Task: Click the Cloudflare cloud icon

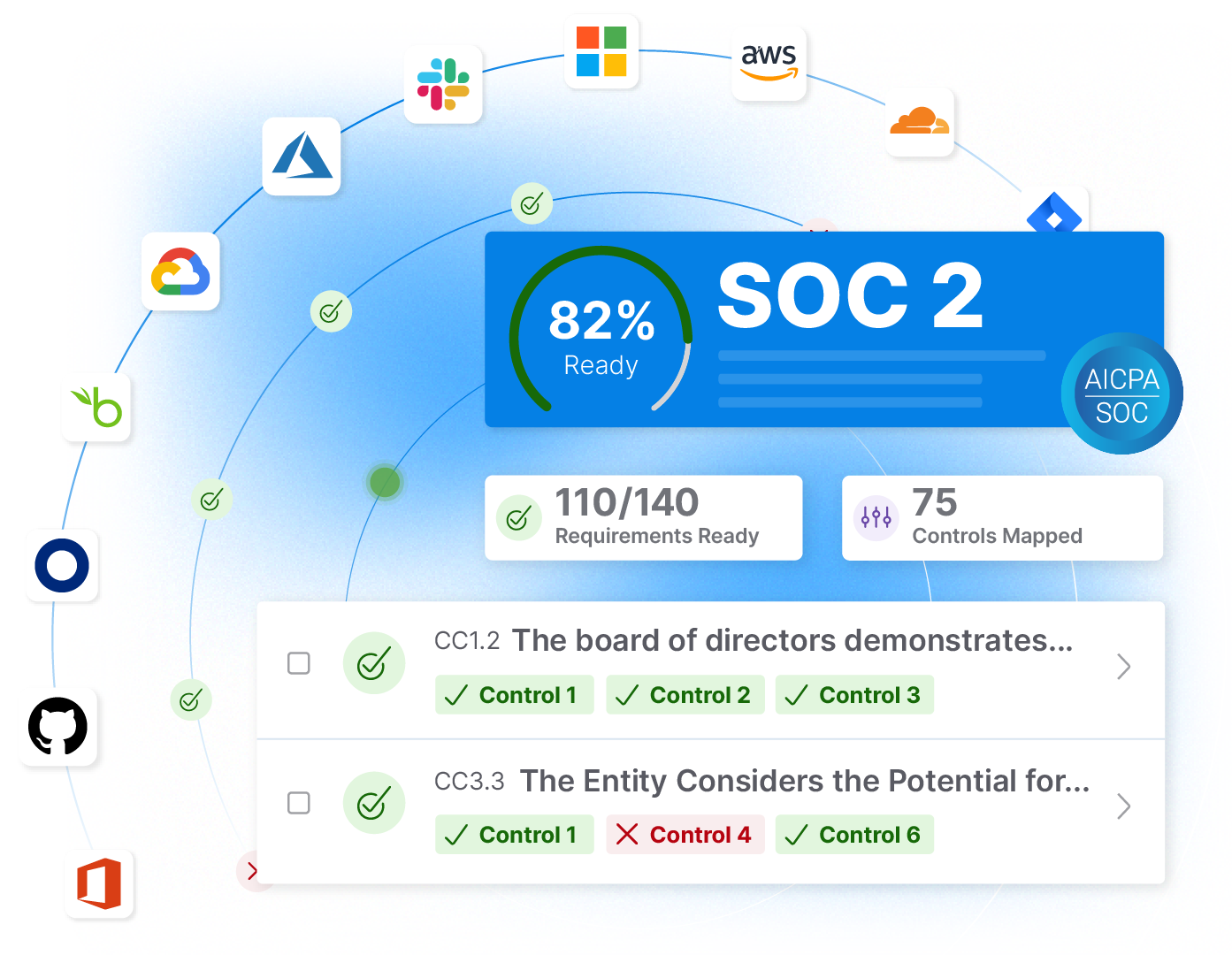Action: coord(920,122)
